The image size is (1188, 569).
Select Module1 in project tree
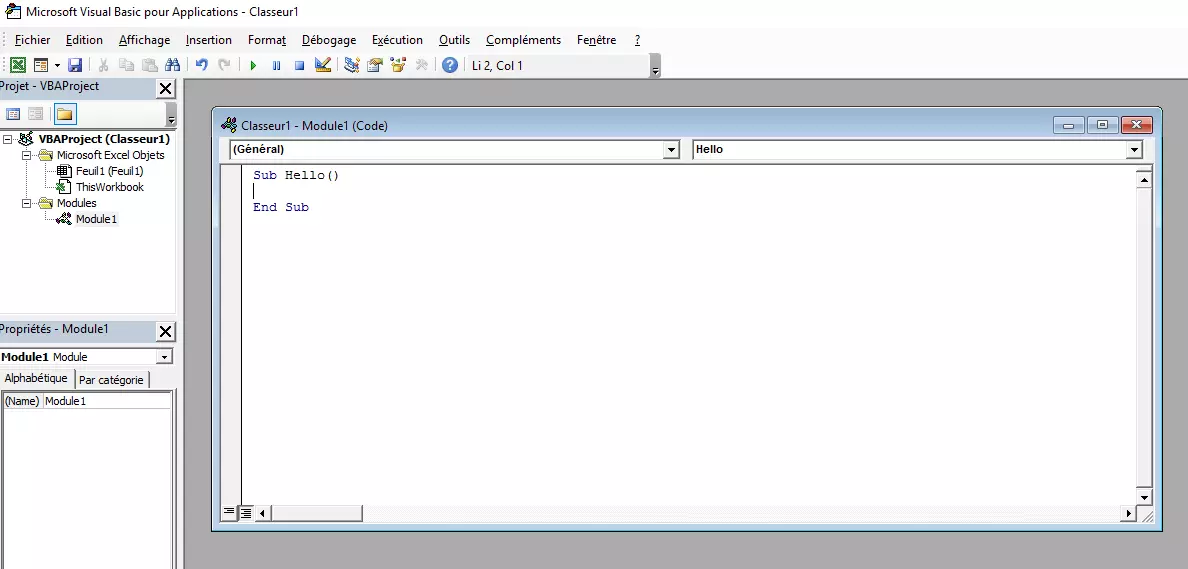click(97, 219)
